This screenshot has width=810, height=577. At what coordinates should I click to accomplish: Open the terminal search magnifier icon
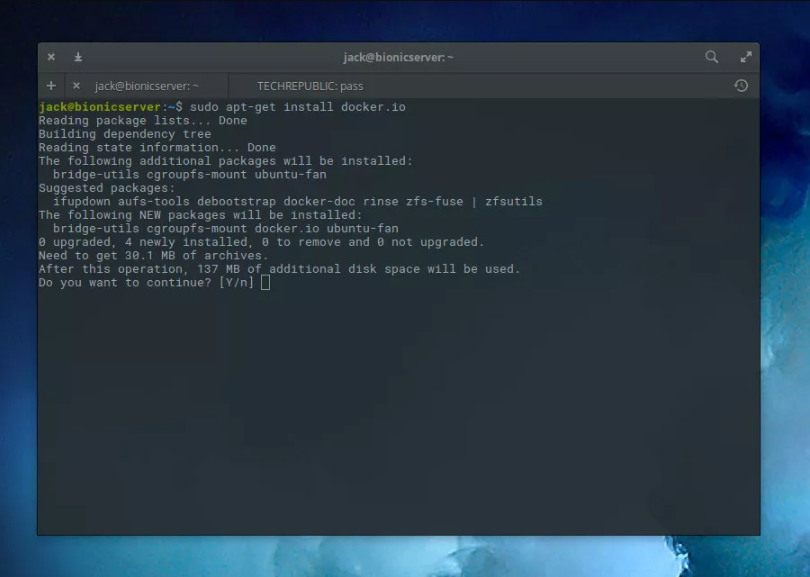[x=711, y=57]
